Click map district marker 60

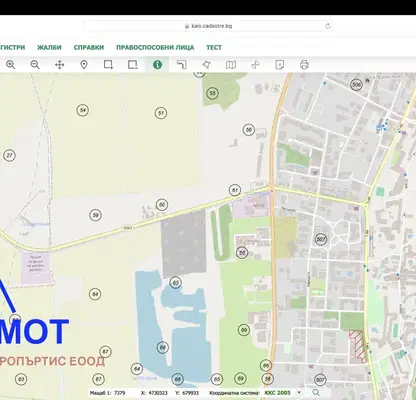(162, 205)
